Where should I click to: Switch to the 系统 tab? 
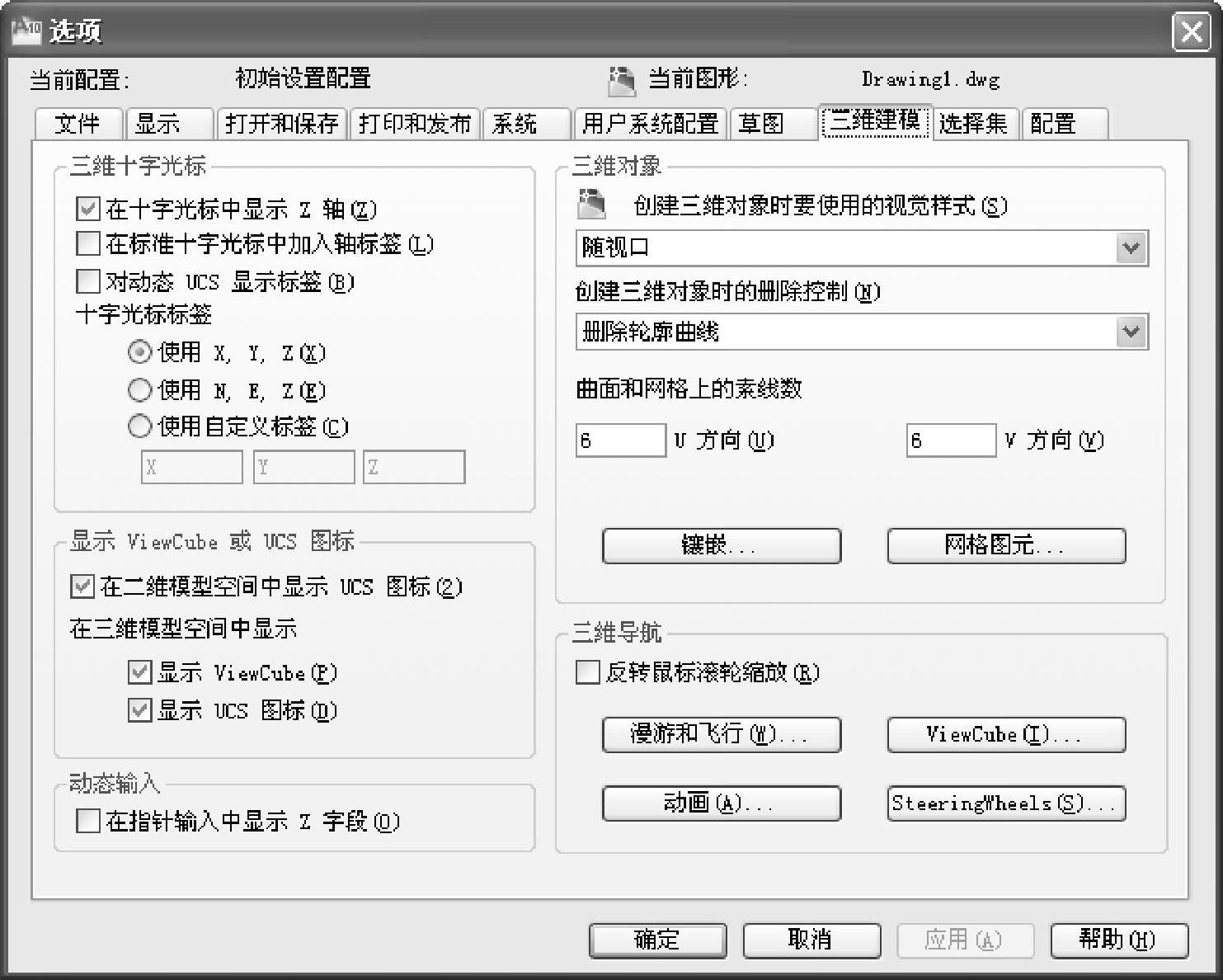526,124
